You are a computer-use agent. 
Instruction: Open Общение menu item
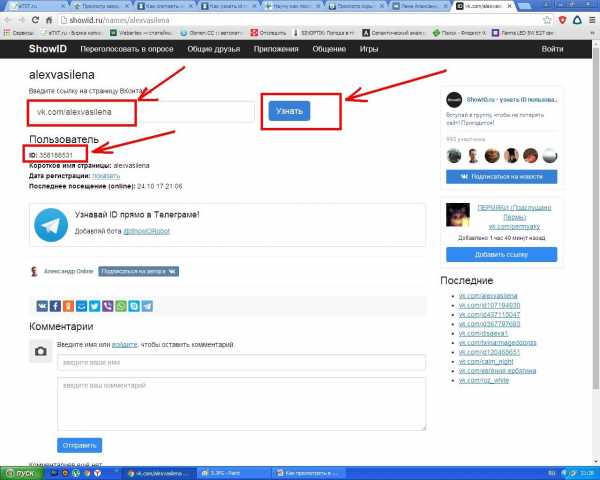(329, 49)
